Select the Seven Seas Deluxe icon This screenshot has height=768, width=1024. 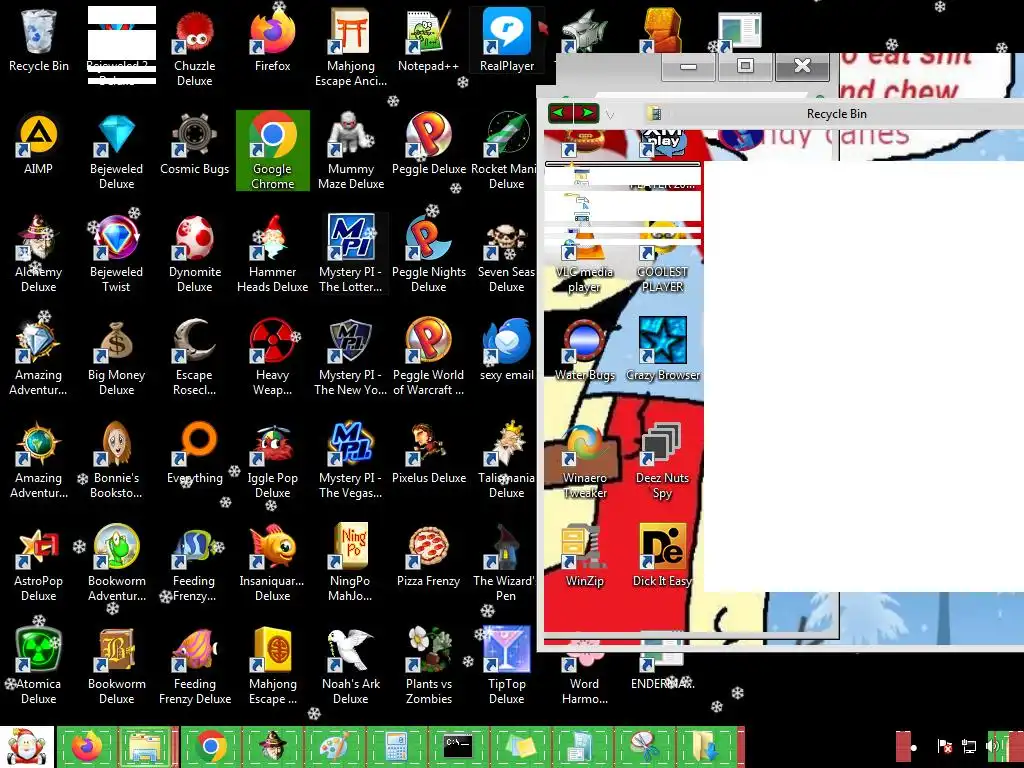tap(507, 253)
